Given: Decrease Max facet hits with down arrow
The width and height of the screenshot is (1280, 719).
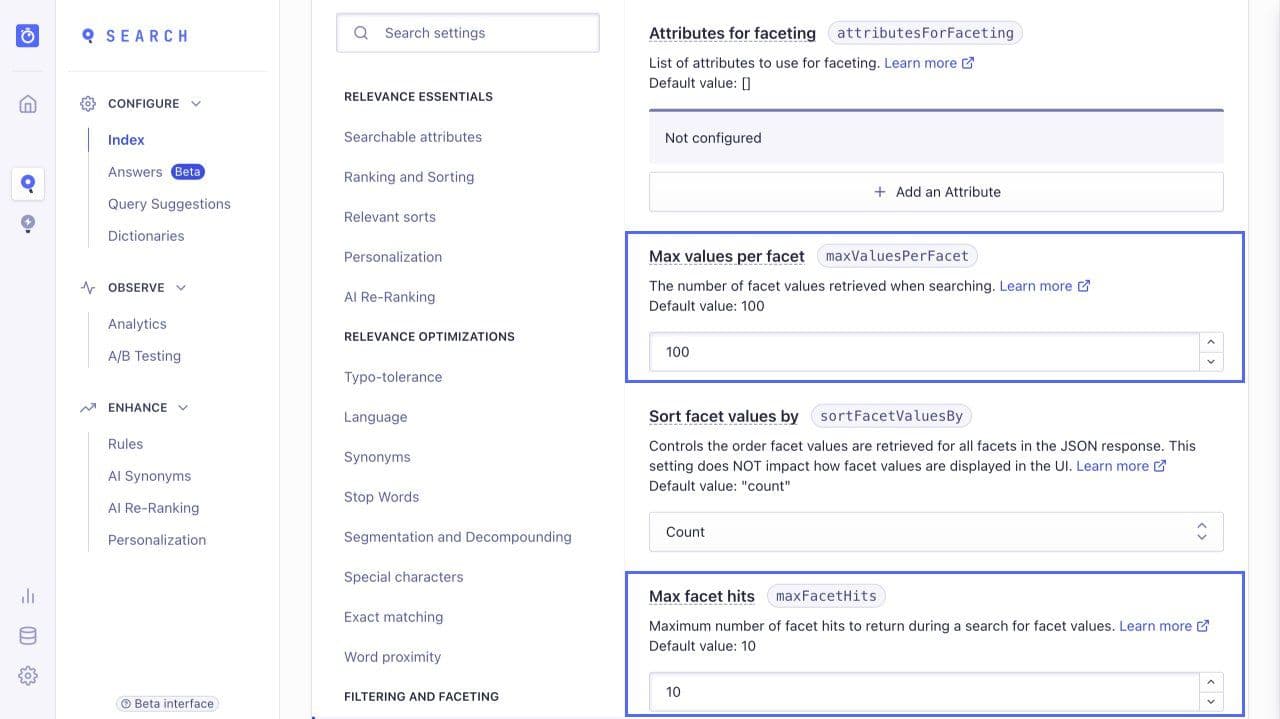Looking at the screenshot, I should (x=1211, y=701).
